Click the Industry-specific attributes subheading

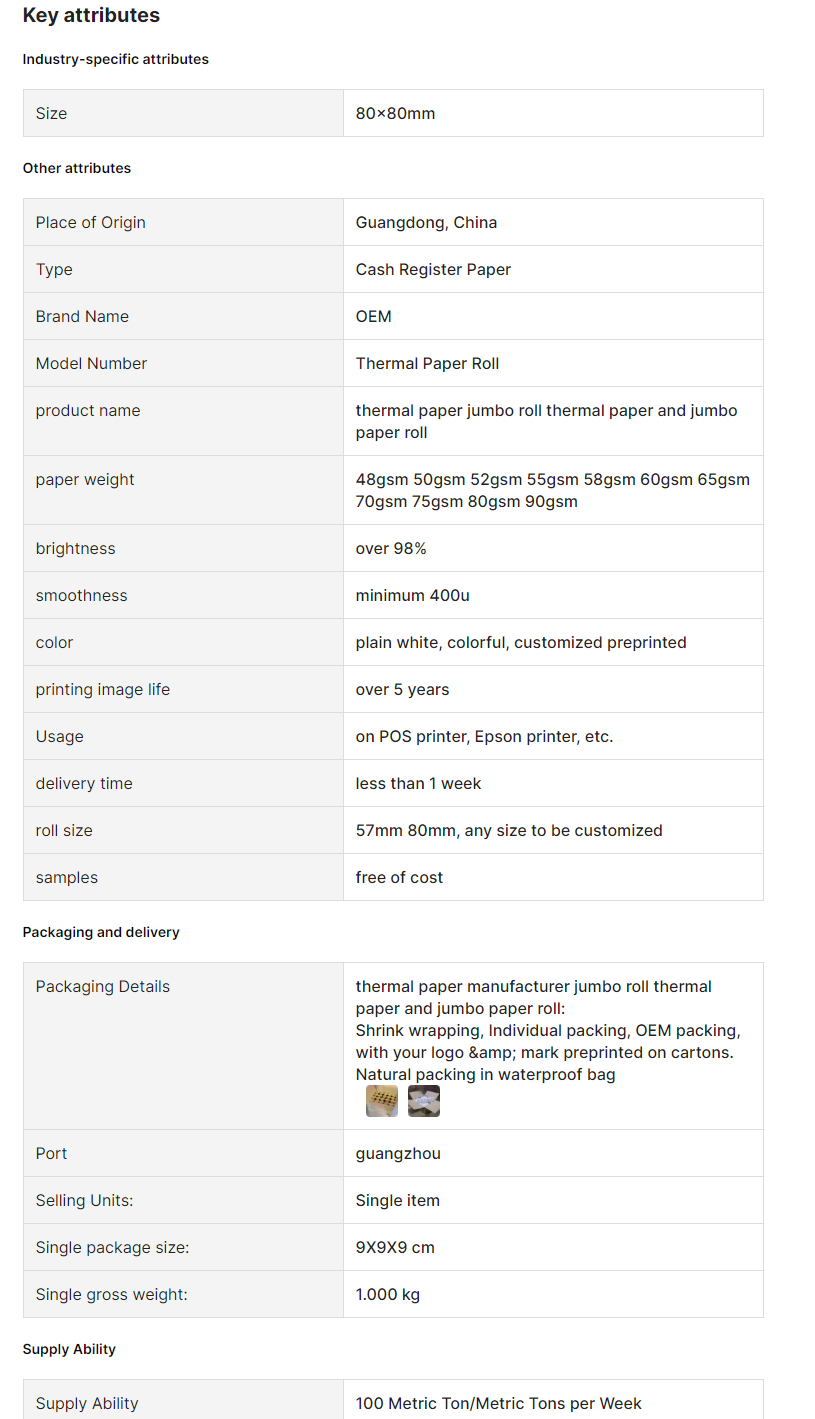click(116, 59)
